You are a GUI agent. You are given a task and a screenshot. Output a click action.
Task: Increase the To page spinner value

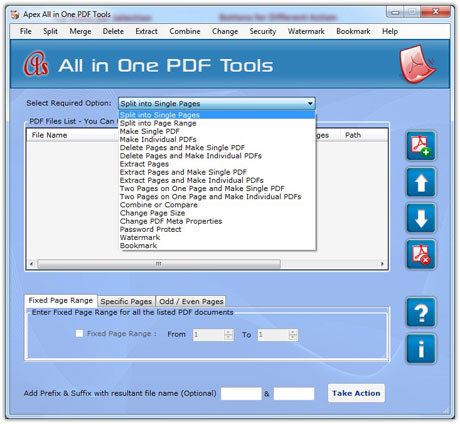[293, 332]
